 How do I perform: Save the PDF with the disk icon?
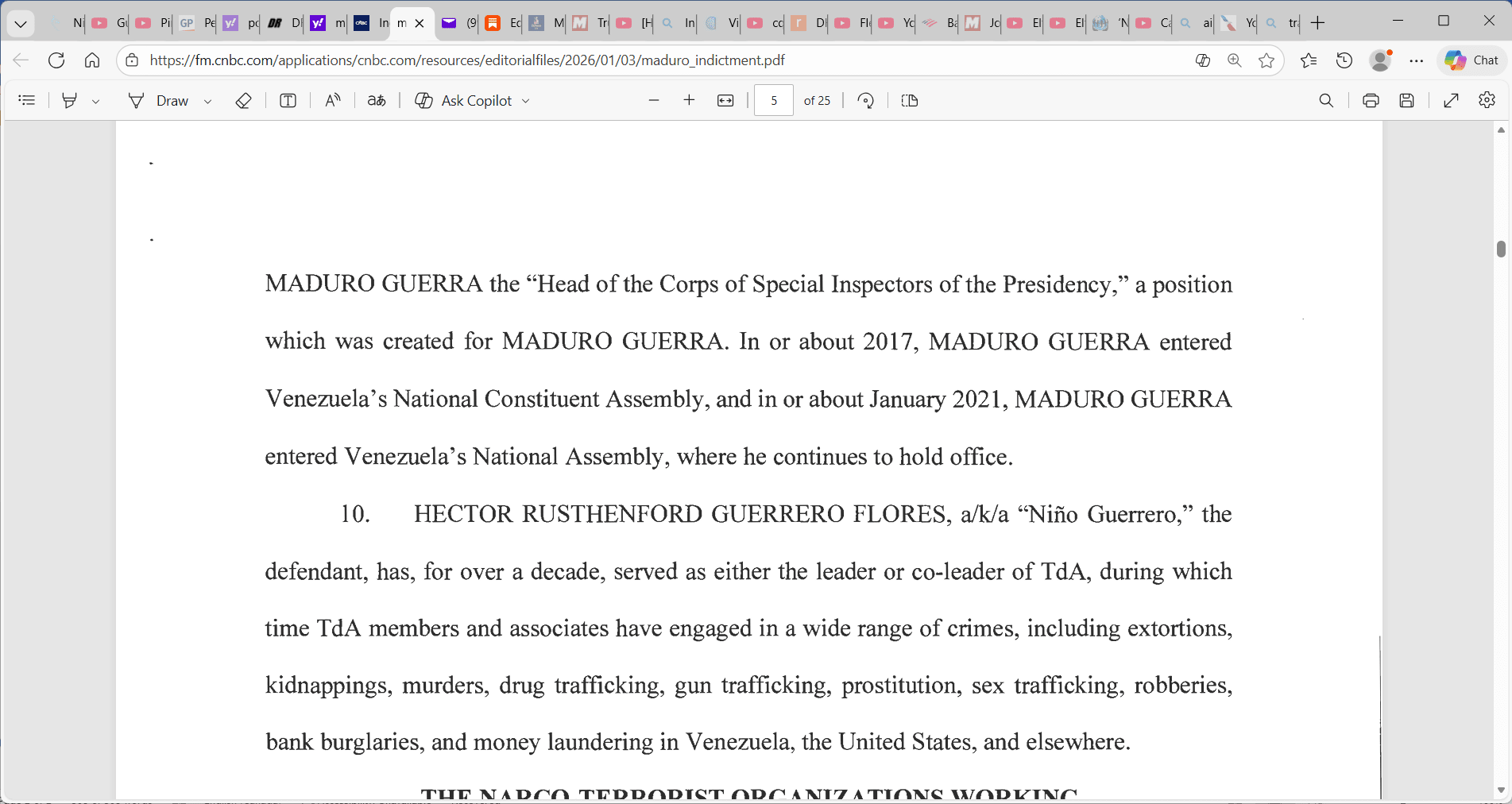pos(1407,100)
